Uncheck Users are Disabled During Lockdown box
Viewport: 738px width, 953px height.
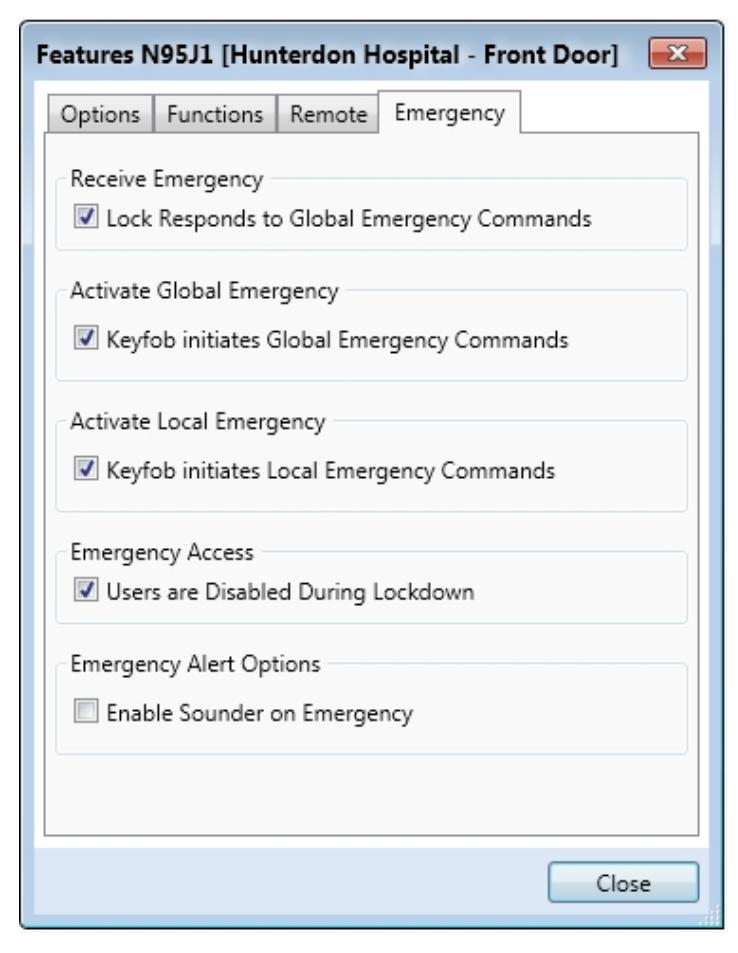(86, 590)
